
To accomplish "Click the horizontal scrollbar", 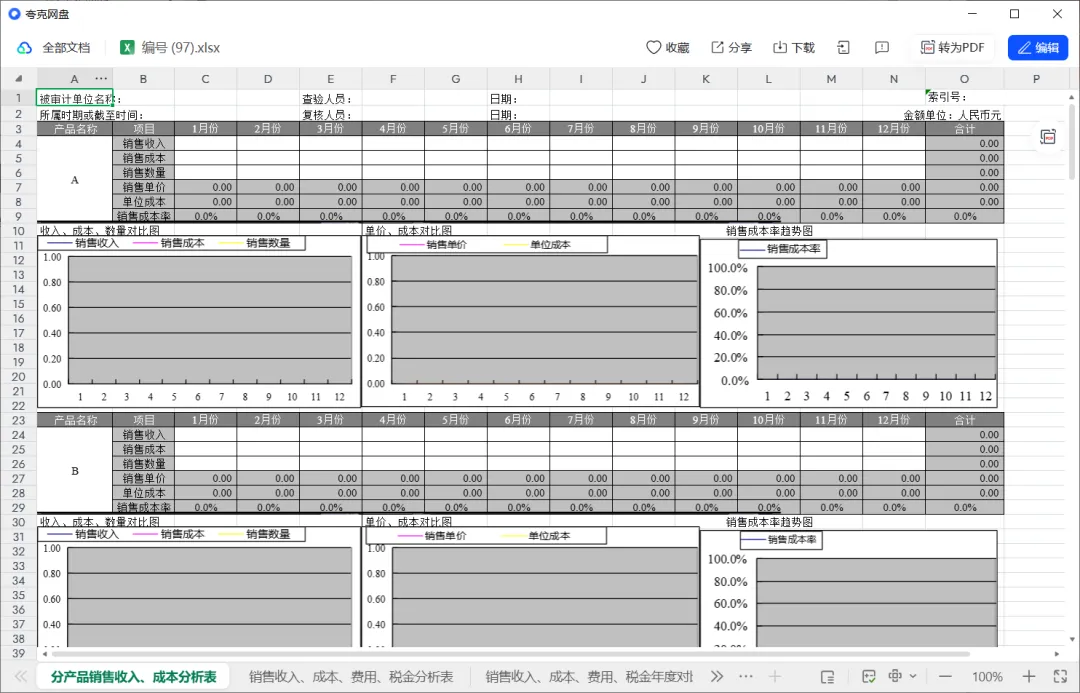I will coord(511,654).
